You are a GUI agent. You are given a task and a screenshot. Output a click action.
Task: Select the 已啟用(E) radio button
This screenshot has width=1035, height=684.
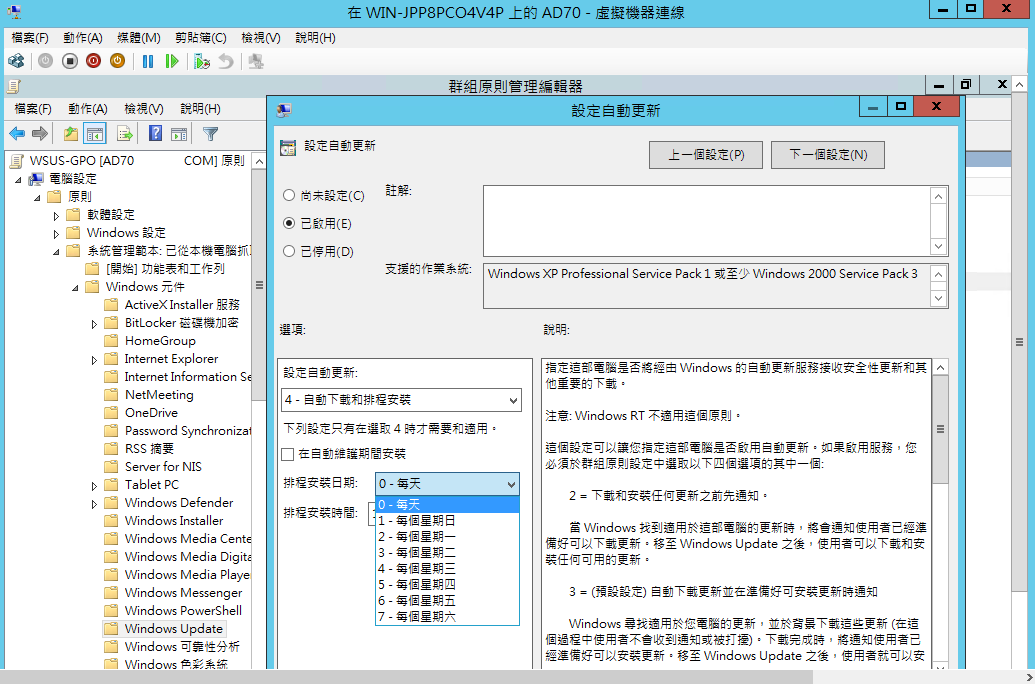point(288,223)
